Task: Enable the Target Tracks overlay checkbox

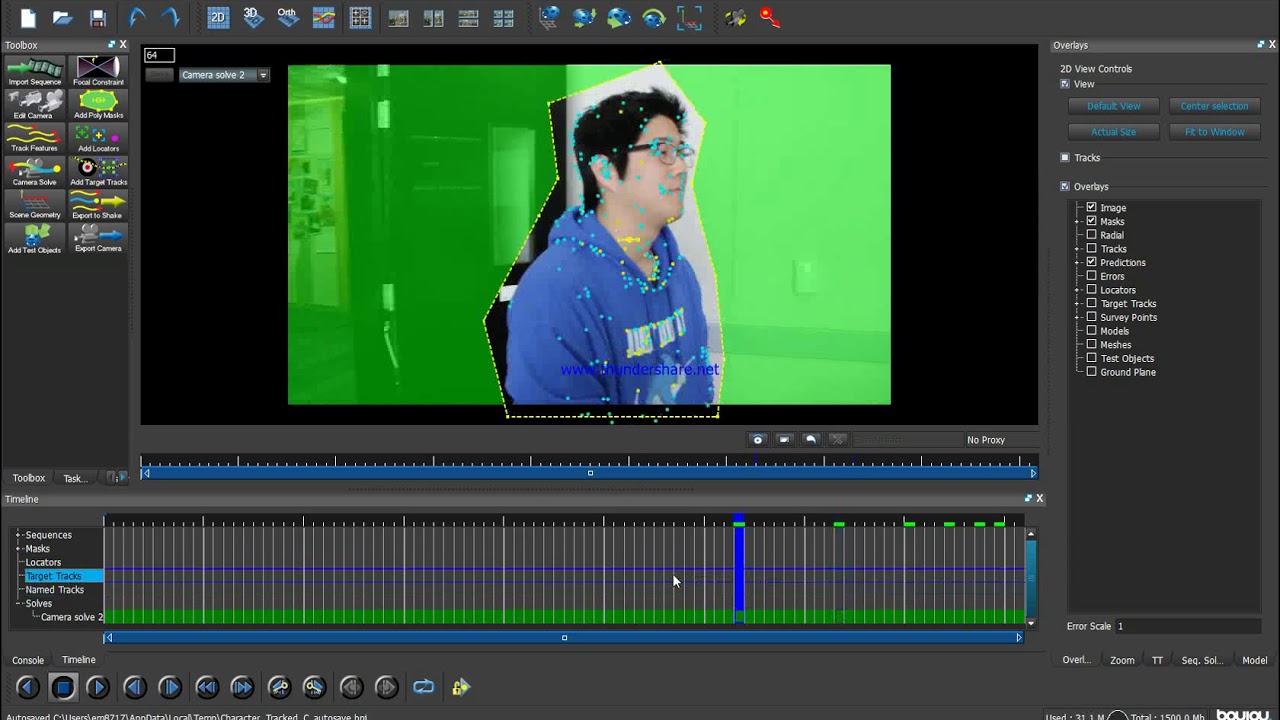Action: pyautogui.click(x=1091, y=303)
